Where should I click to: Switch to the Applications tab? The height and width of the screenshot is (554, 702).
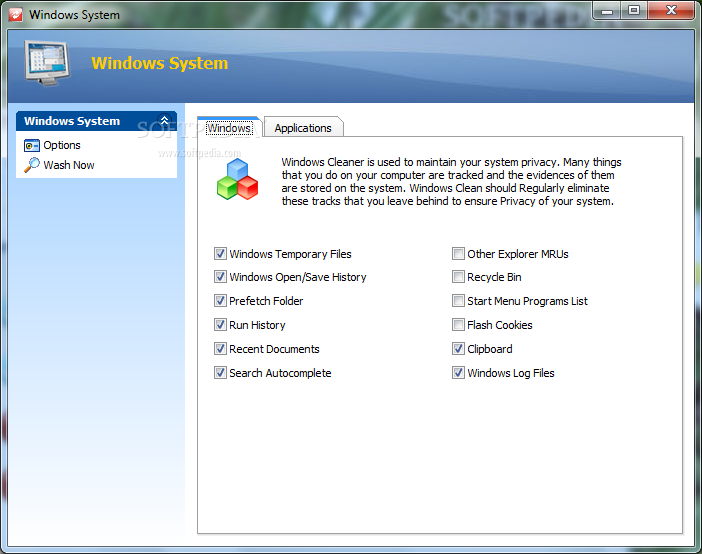(x=303, y=128)
